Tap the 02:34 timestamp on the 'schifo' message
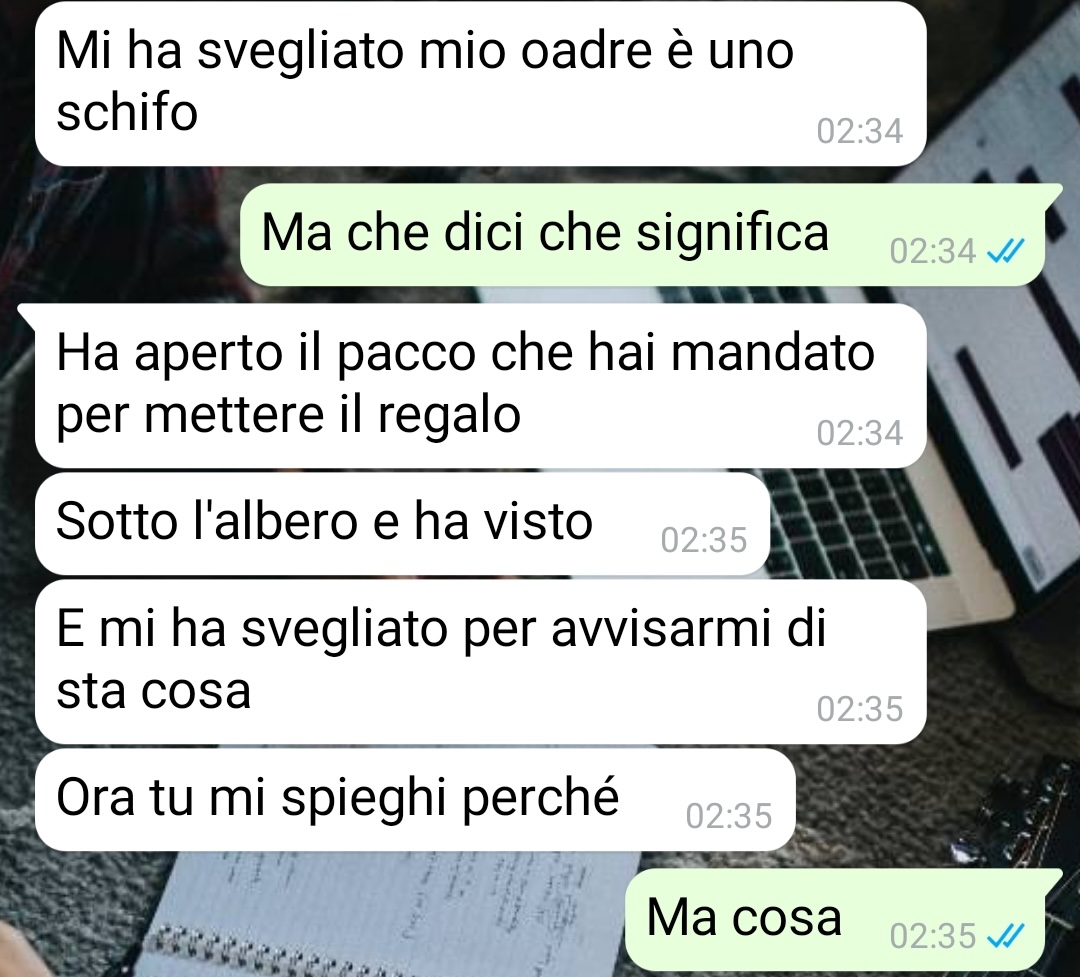This screenshot has width=1080, height=977. [x=860, y=131]
